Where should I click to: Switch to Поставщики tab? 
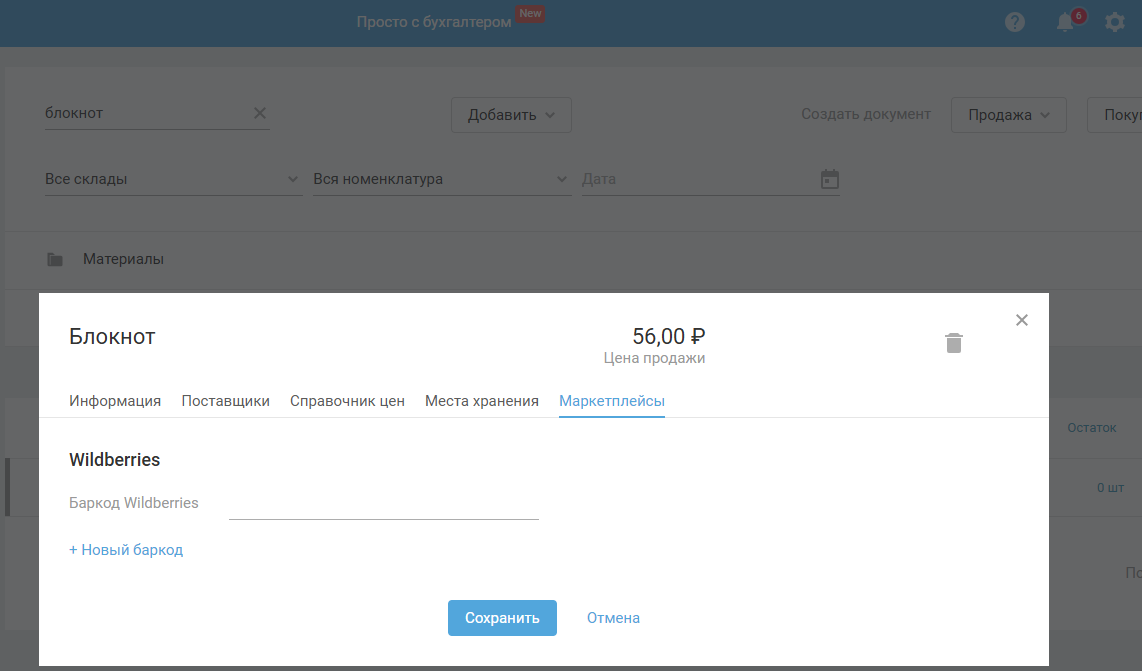click(x=225, y=401)
